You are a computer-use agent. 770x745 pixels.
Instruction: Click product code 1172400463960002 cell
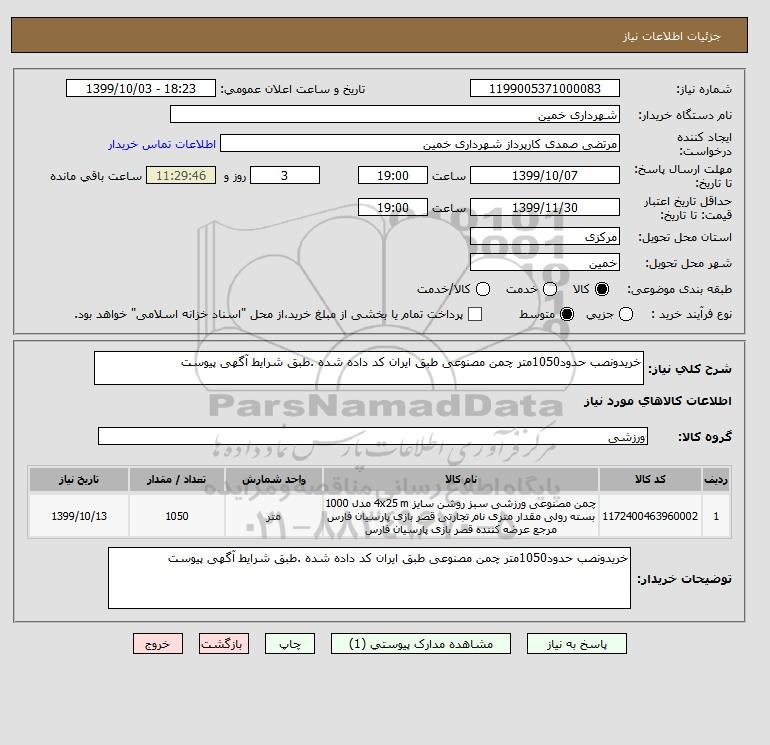point(650,516)
